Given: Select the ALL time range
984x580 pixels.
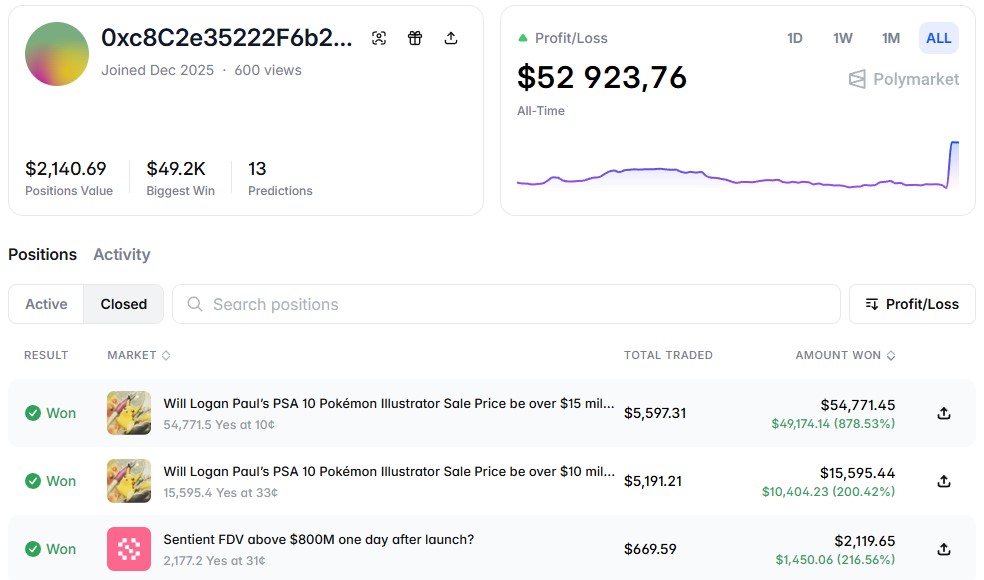Looking at the screenshot, I should point(938,38).
